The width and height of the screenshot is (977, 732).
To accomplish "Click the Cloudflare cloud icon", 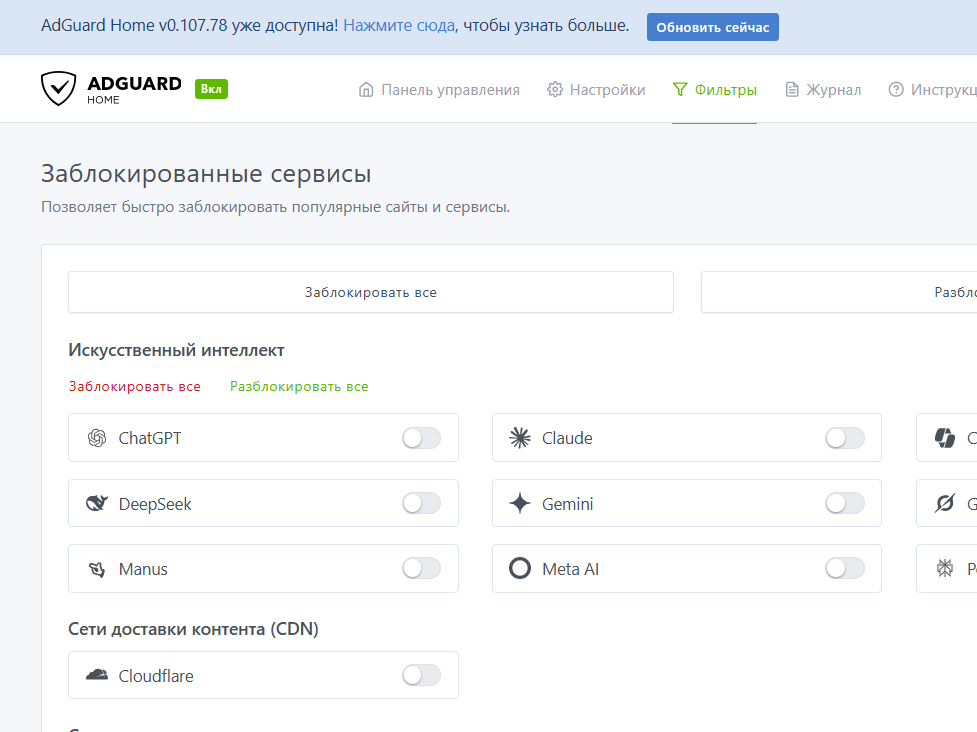I will [97, 675].
